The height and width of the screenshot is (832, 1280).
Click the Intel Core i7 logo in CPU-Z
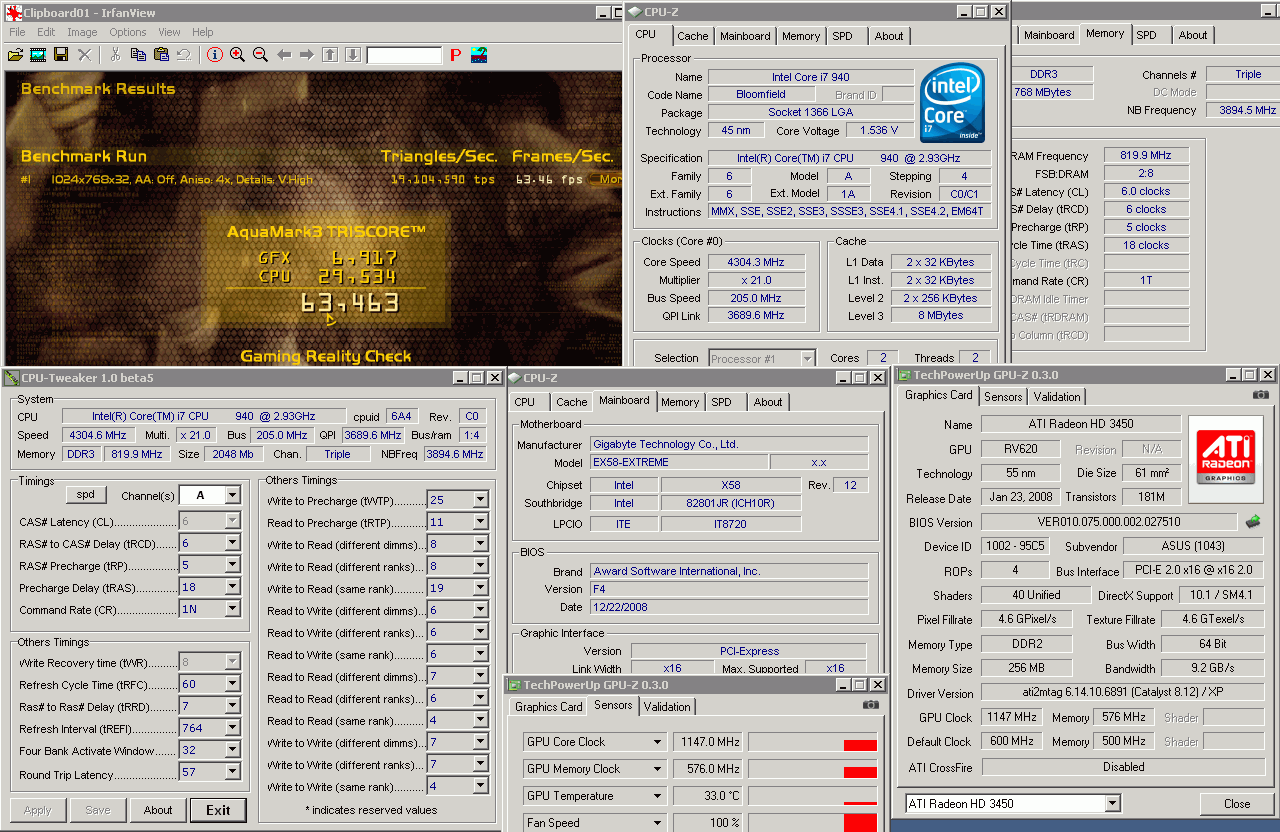(952, 103)
